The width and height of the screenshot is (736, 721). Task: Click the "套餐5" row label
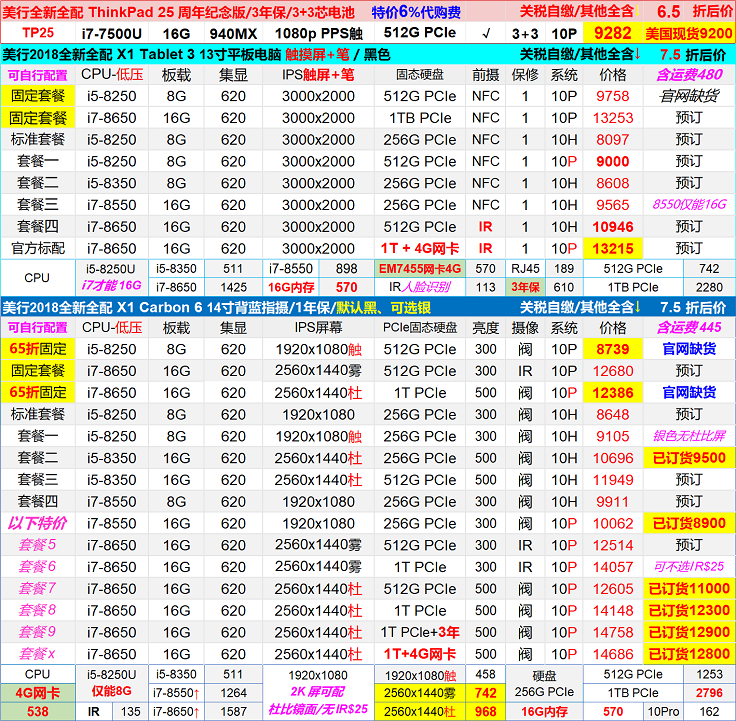pos(38,545)
